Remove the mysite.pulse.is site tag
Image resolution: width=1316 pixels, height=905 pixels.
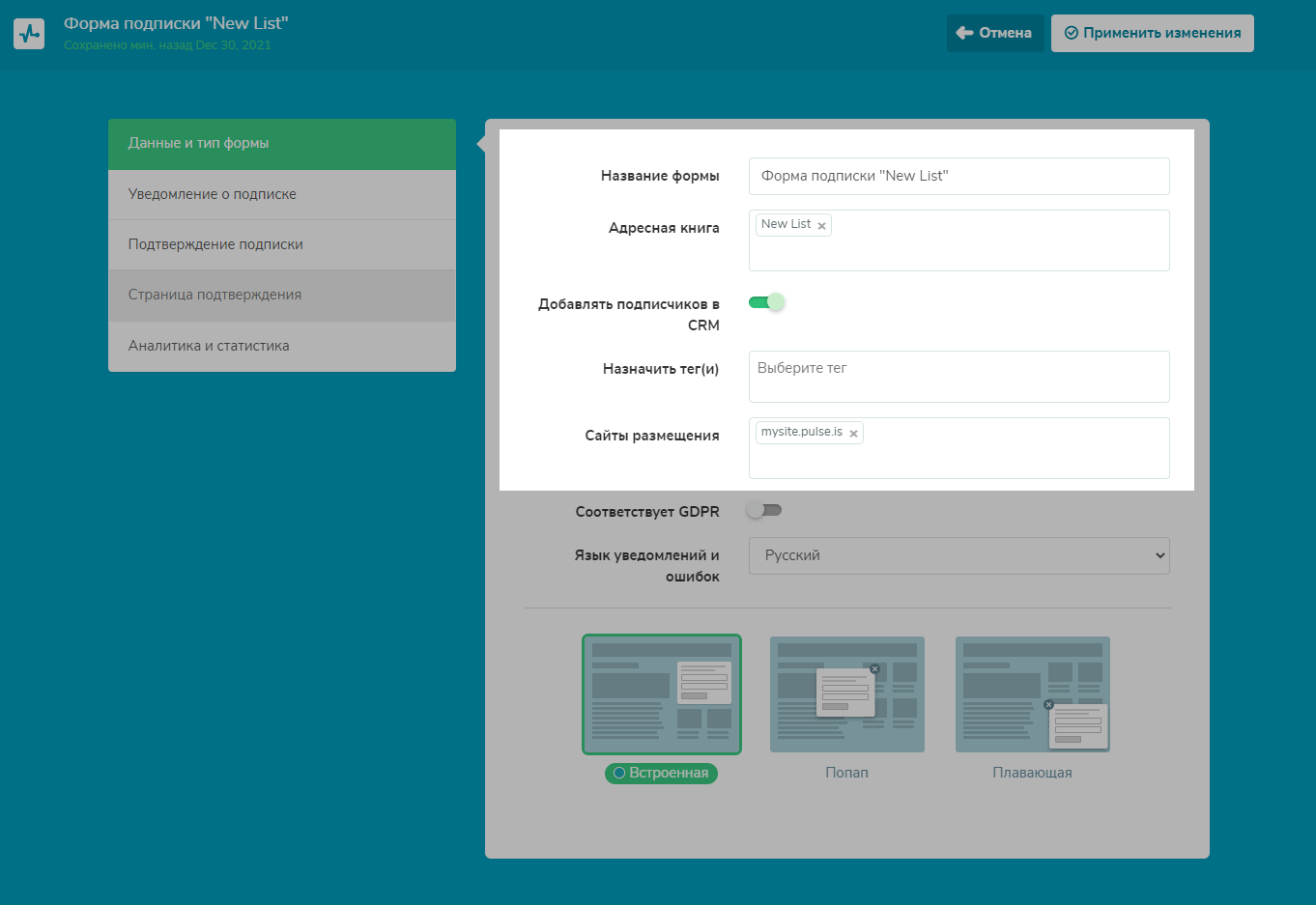853,434
